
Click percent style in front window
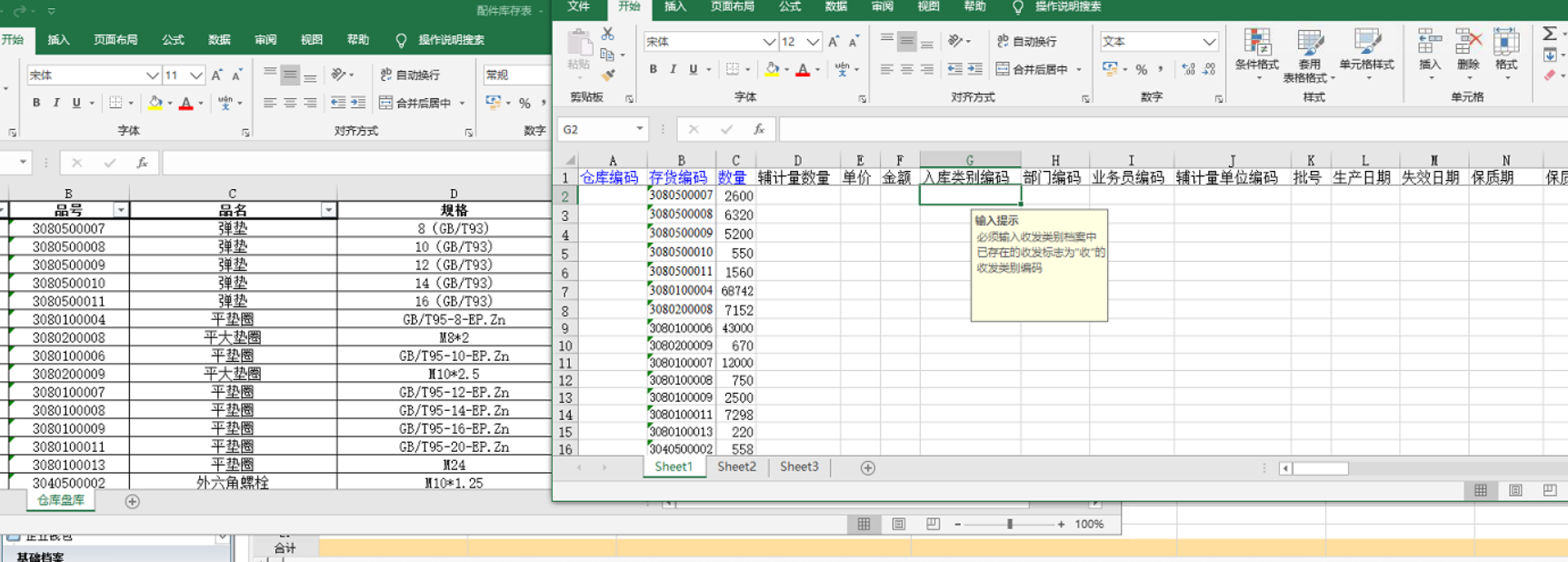(x=1141, y=69)
